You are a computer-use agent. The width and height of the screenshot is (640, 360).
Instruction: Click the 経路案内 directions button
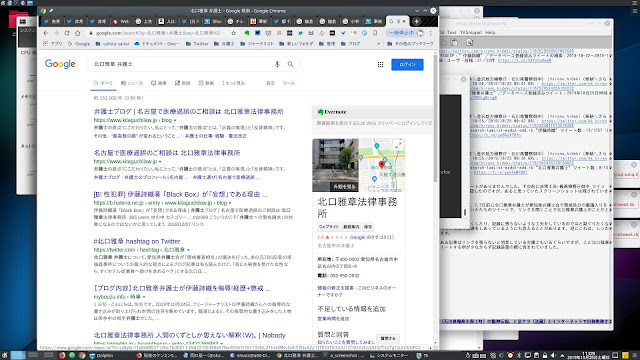point(351,227)
